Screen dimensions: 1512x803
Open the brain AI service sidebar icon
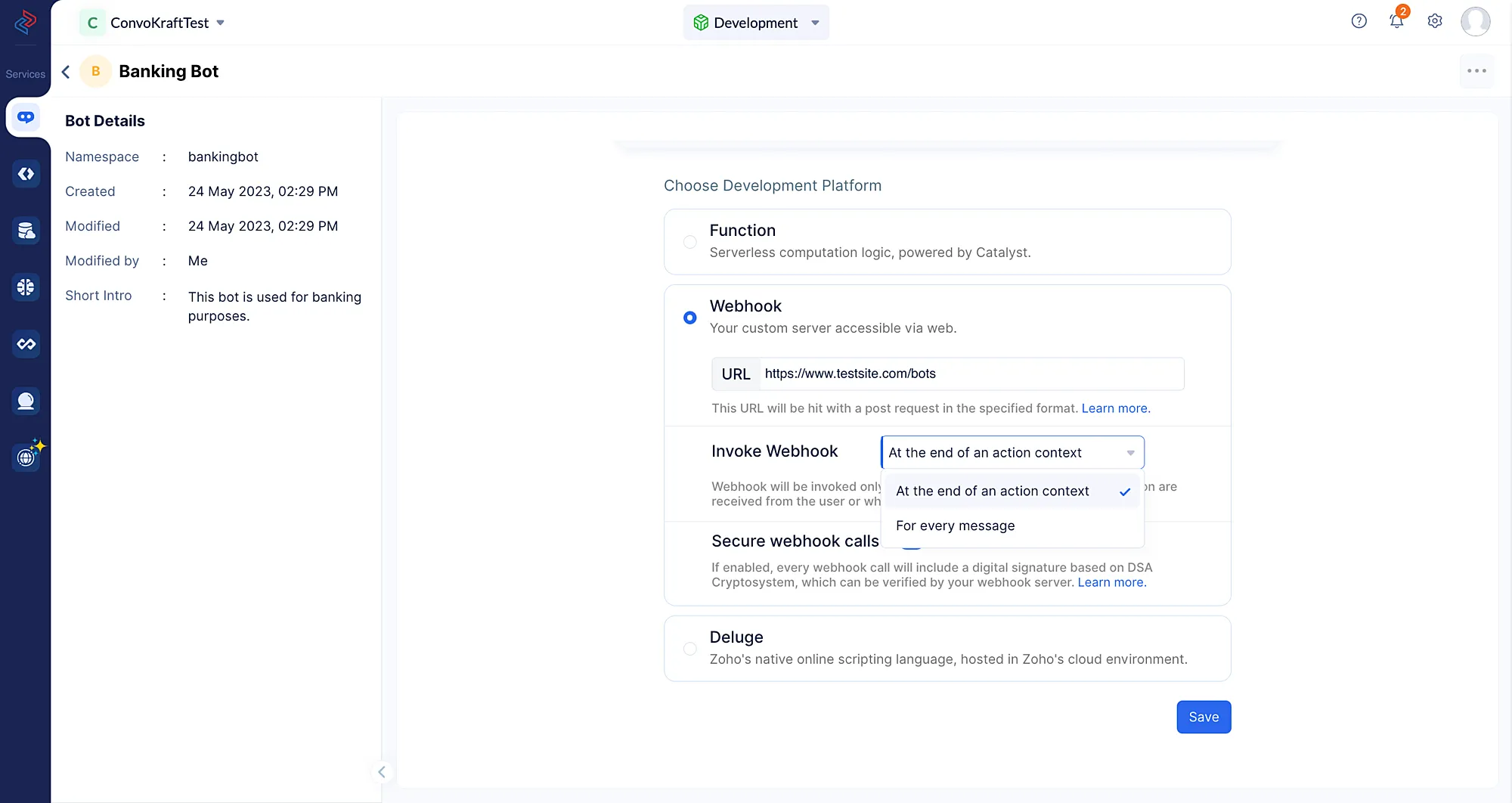(x=26, y=287)
